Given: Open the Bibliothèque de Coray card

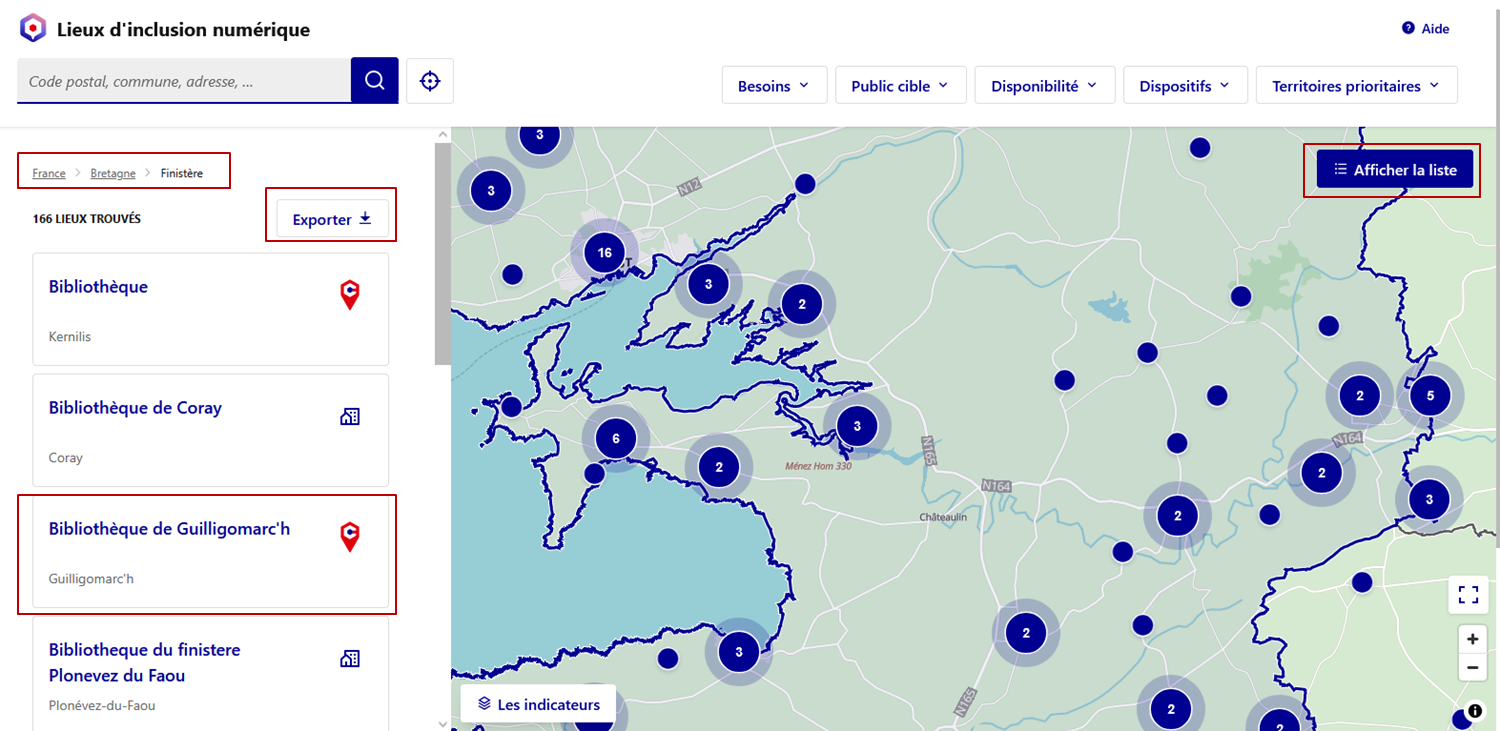Looking at the screenshot, I should pos(210,430).
